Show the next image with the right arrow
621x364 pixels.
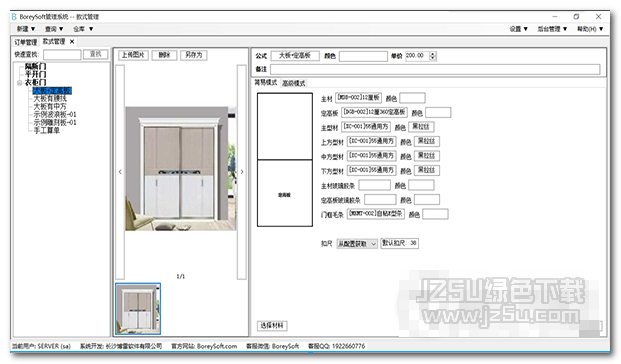point(242,172)
